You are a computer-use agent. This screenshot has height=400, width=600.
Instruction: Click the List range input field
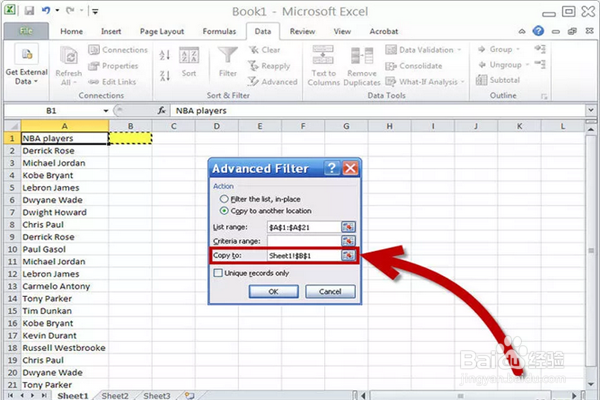click(x=304, y=227)
